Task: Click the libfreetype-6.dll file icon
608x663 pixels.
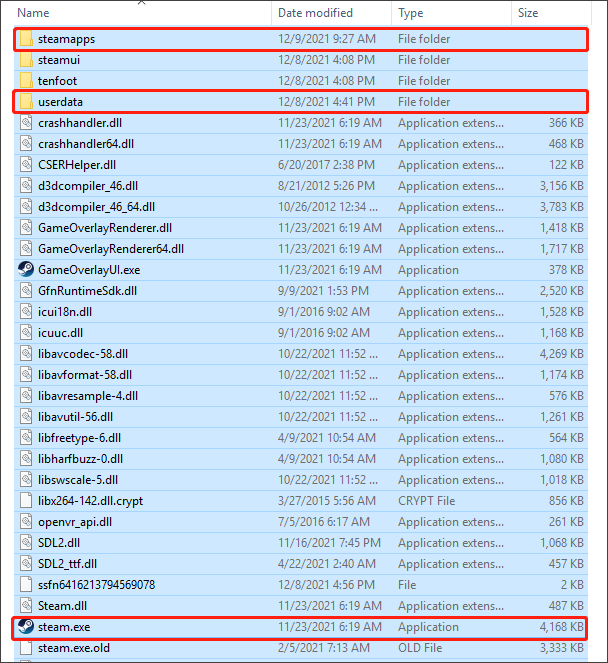Action: point(26,438)
